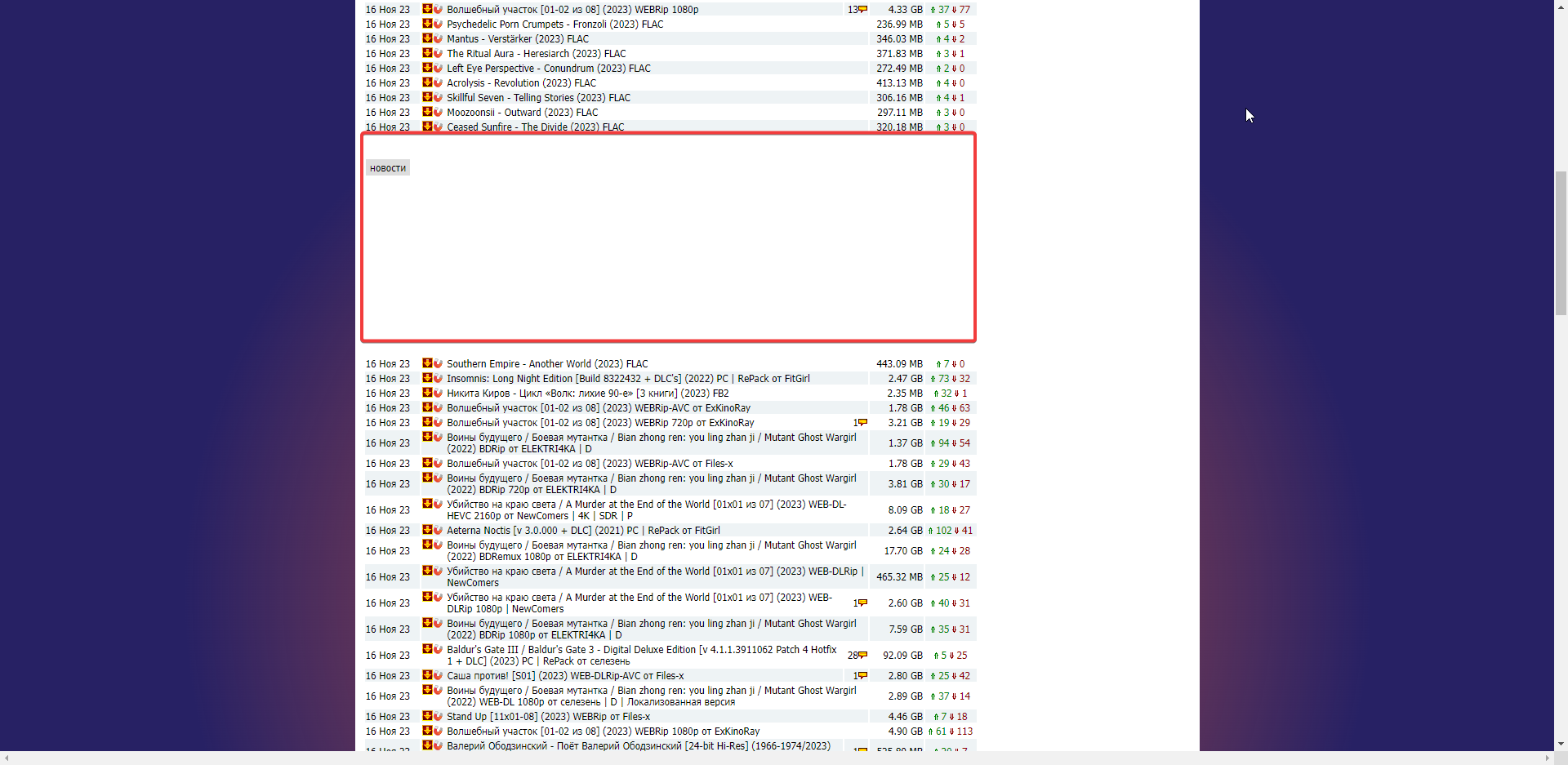The height and width of the screenshot is (765, 1568).
Task: Open Psychedelic Porn Crumpets - Fronzoli torrent link
Action: pos(555,24)
